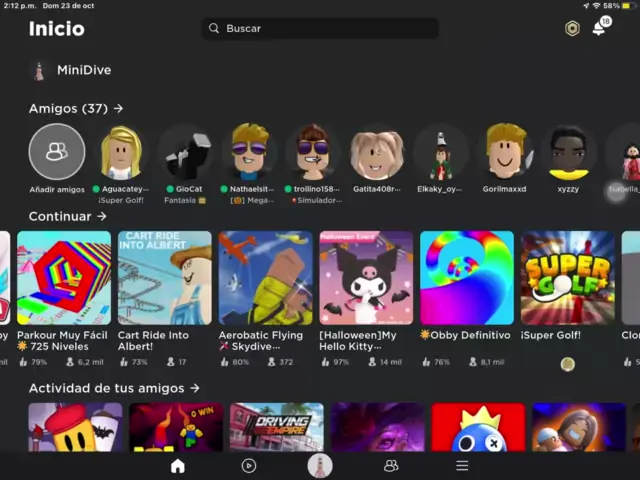Open Parkour Muy Fácil 725 Niveles
Image resolution: width=640 pixels, height=480 pixels.
(x=64, y=278)
